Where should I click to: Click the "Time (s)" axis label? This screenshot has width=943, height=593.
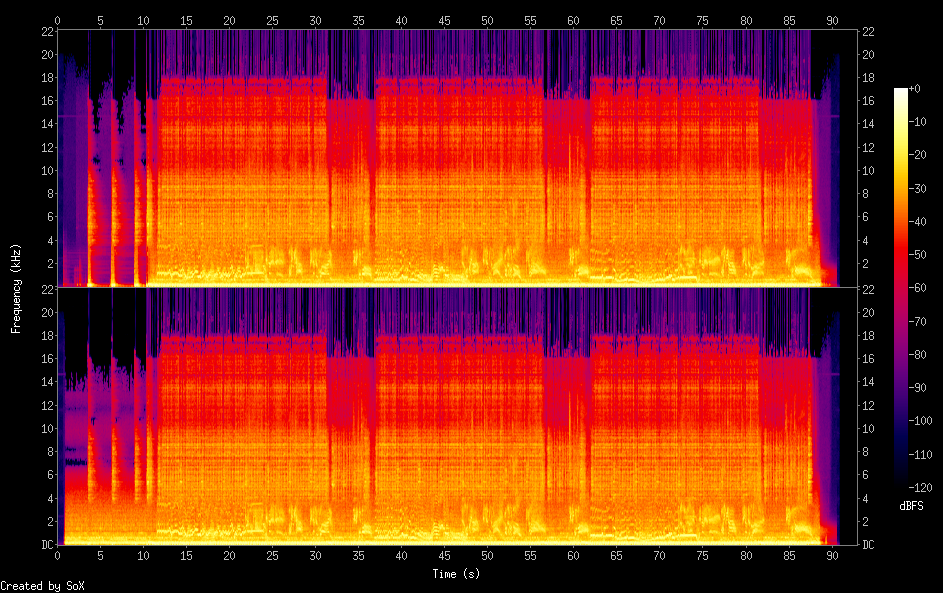[457, 573]
